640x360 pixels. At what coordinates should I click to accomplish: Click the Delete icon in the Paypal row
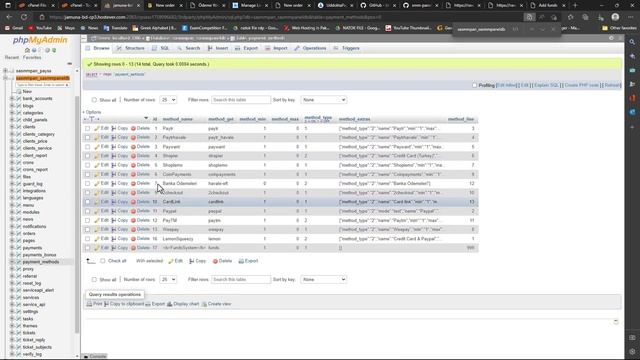coord(133,211)
